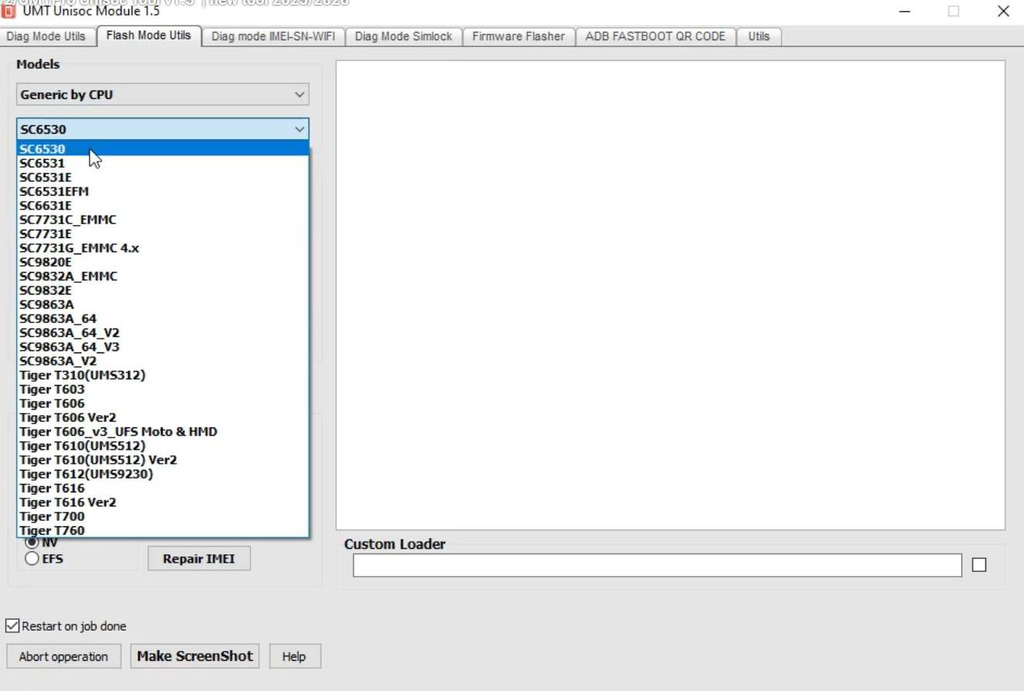Image resolution: width=1024 pixels, height=691 pixels.
Task: Enable the Custom Loader checkbox
Action: point(979,565)
